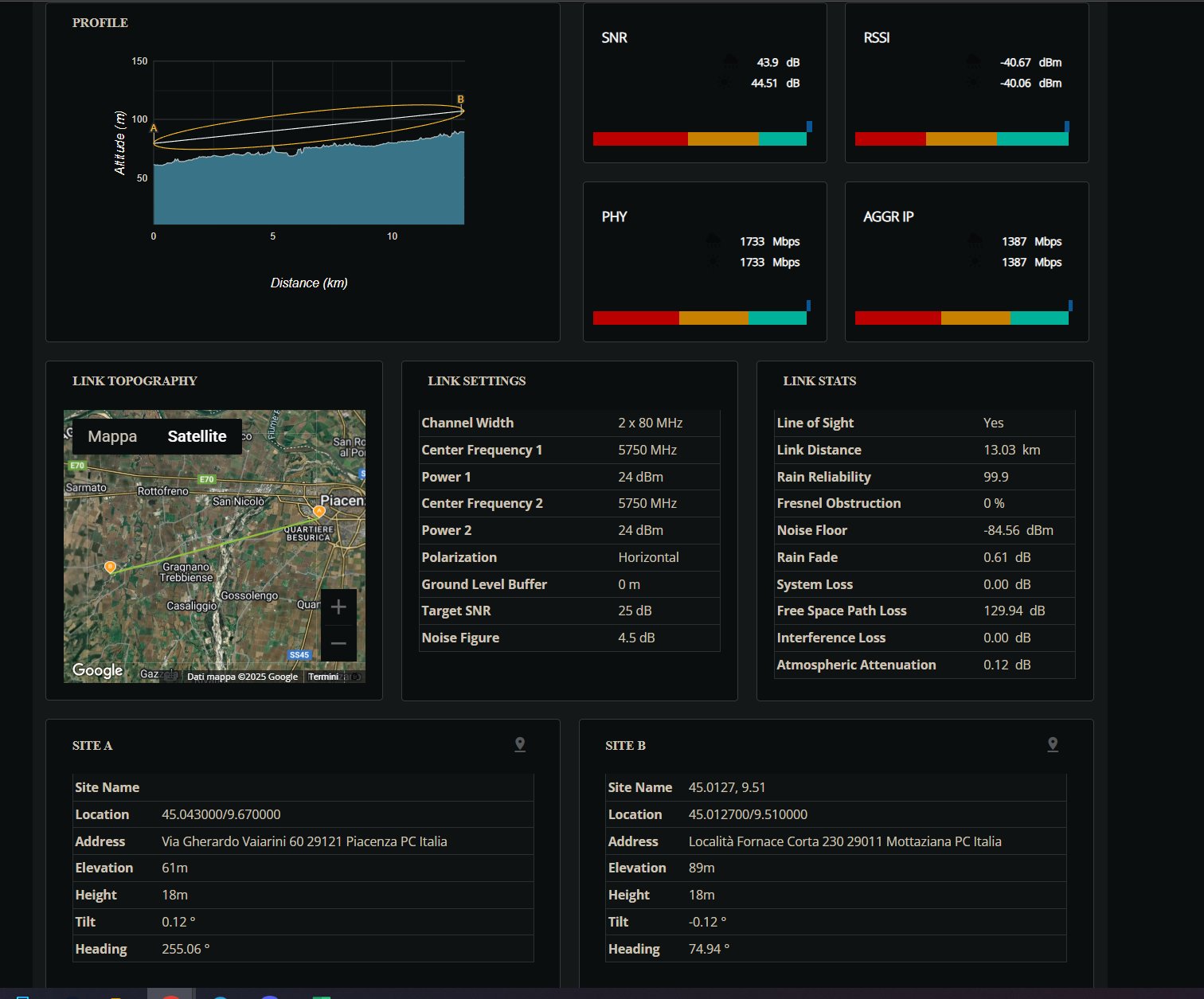Select the Satellite map view
The height and width of the screenshot is (999, 1204).
[x=197, y=436]
